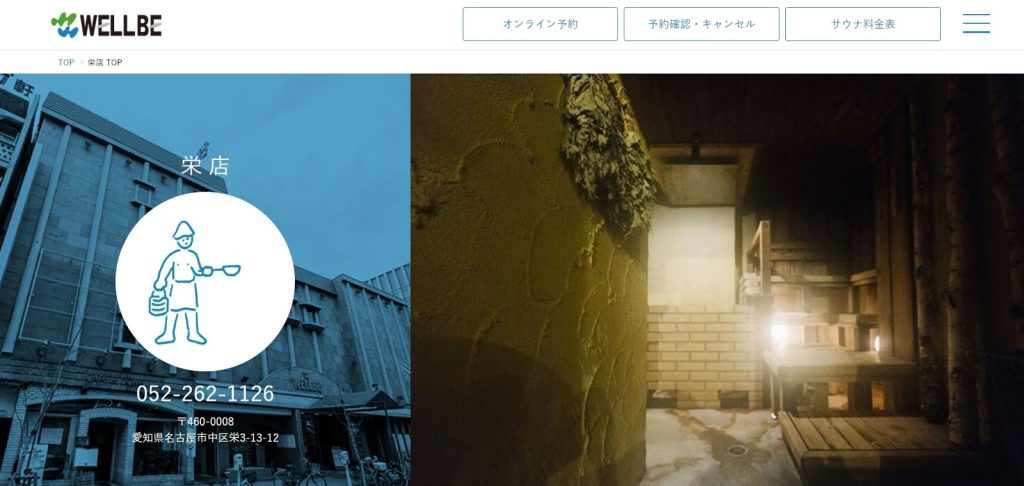Click the bucket in the sauna man illustration

click(x=159, y=304)
